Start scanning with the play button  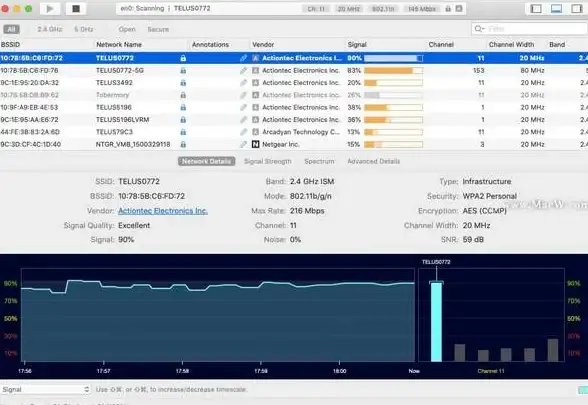50,9
